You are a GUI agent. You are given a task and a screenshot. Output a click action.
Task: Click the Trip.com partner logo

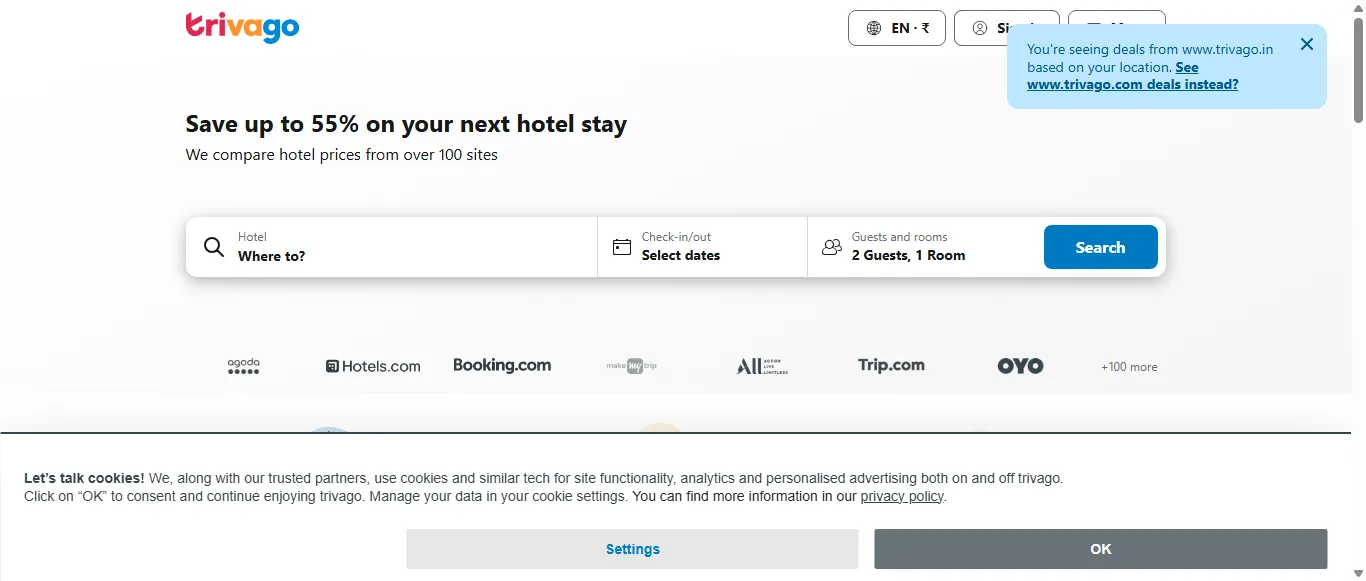tap(891, 366)
